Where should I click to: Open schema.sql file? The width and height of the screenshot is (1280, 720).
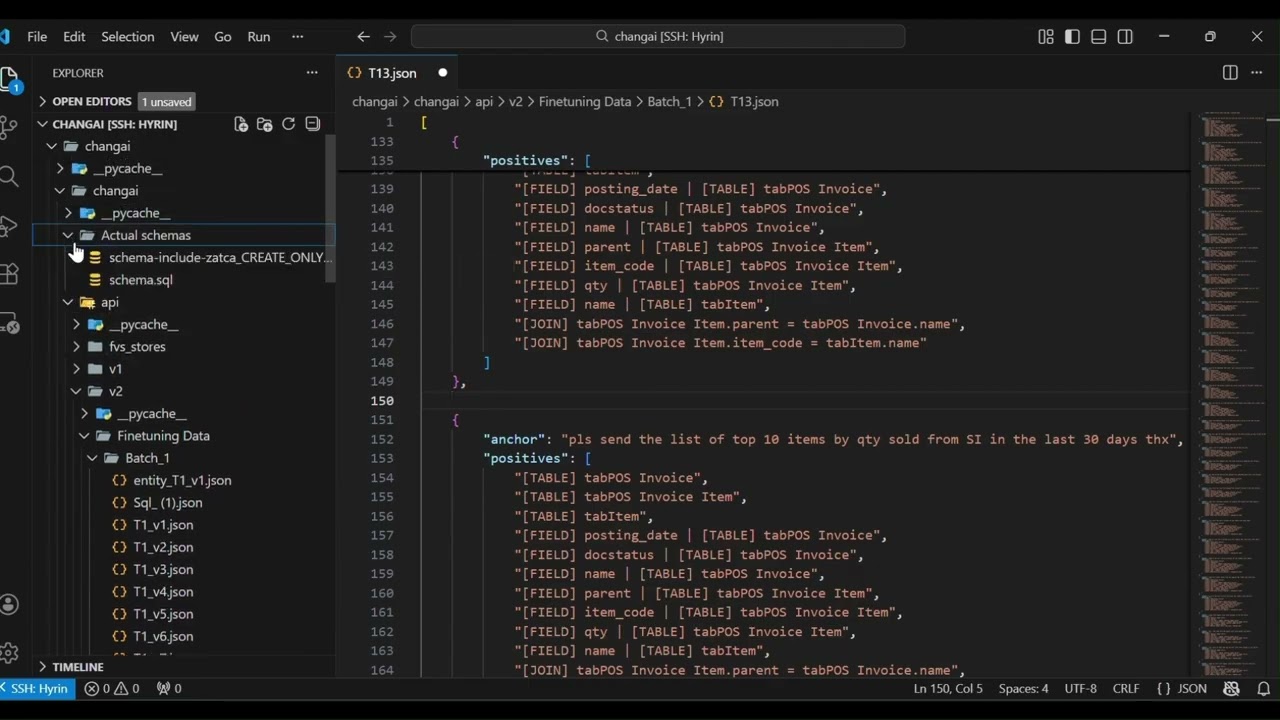pyautogui.click(x=141, y=280)
